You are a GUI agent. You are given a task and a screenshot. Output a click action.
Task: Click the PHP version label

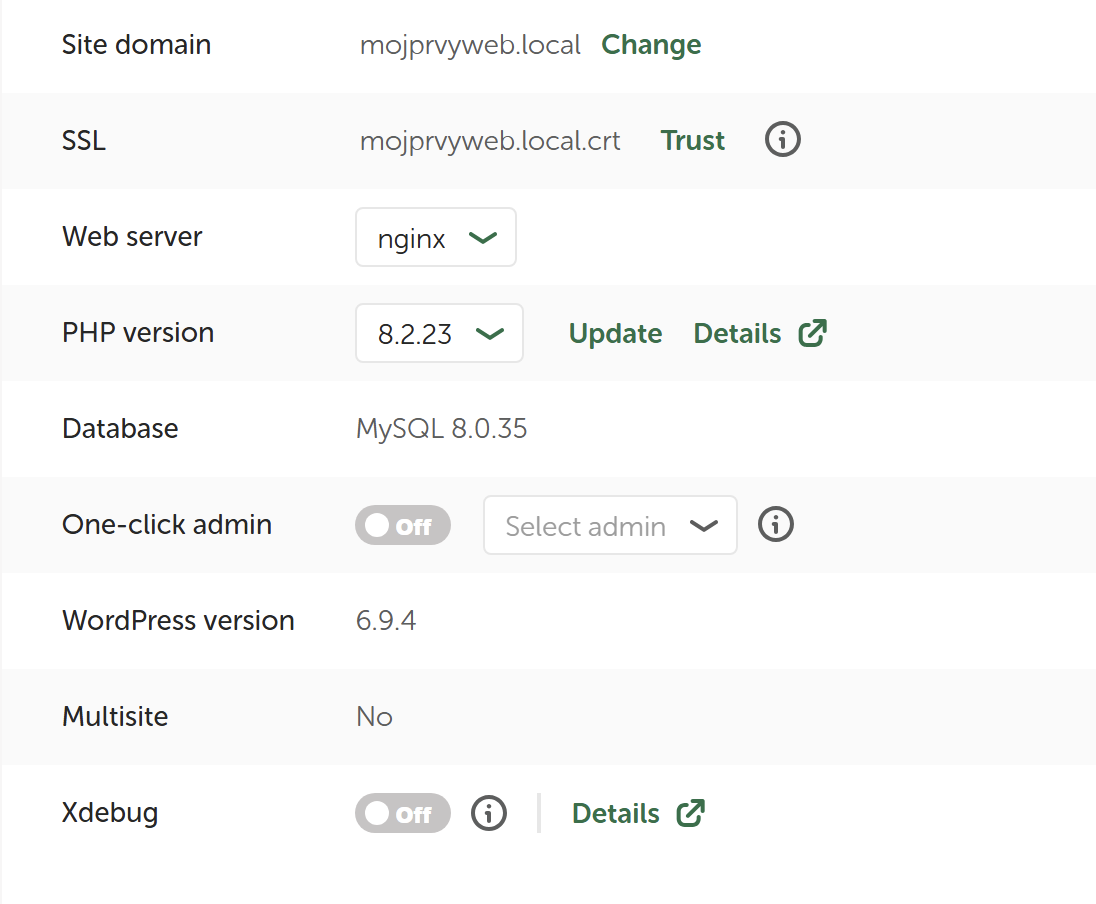tap(138, 333)
